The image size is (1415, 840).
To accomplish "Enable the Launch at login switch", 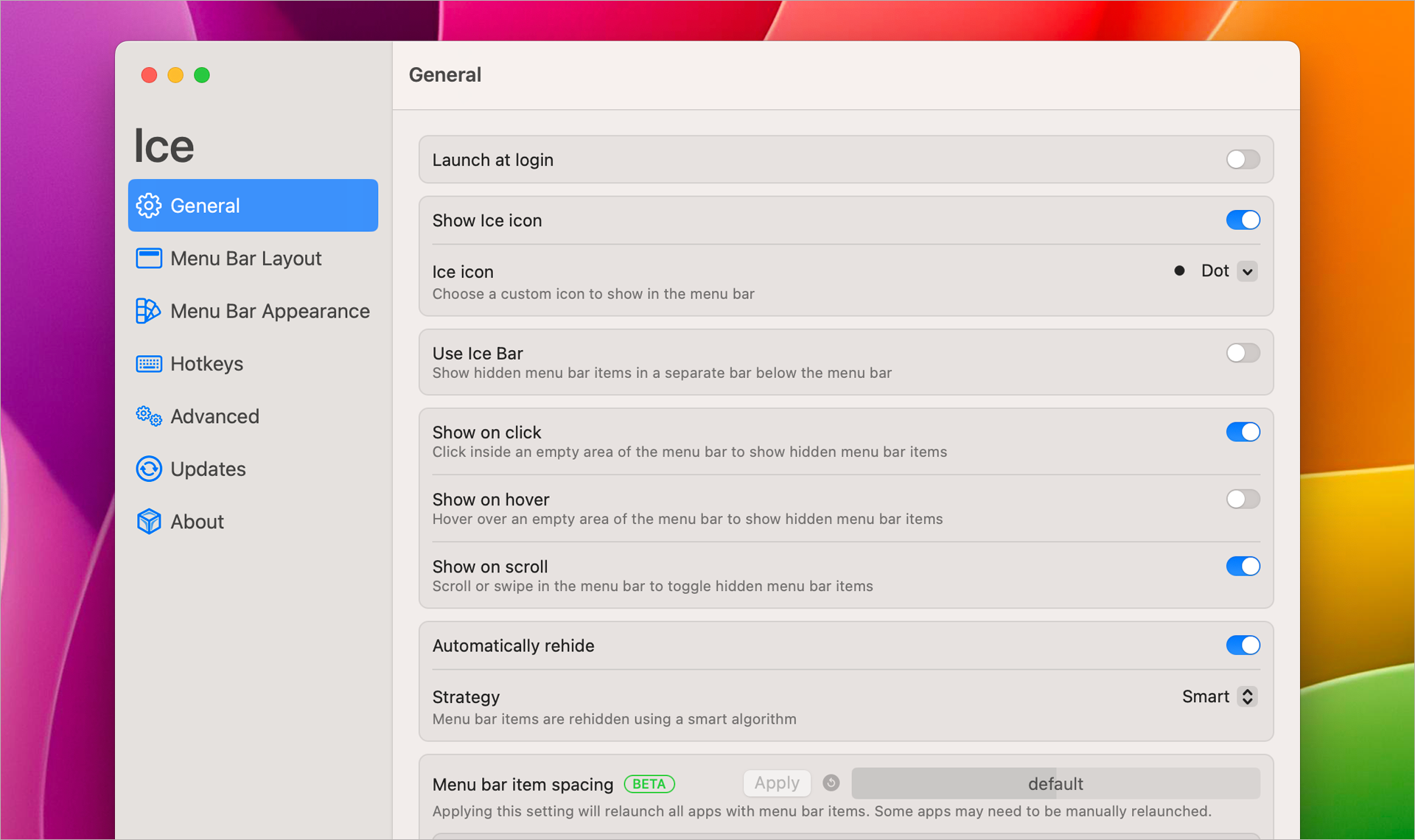I will [x=1243, y=160].
